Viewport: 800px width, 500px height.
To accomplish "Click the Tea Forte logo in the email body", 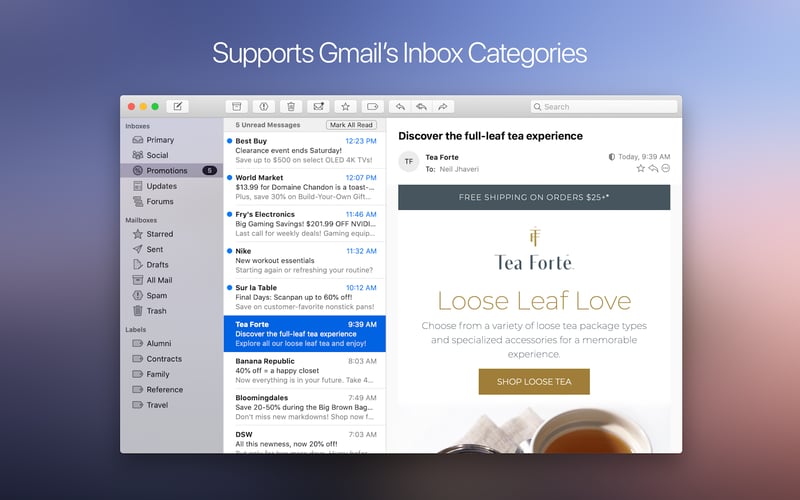I will [x=534, y=248].
